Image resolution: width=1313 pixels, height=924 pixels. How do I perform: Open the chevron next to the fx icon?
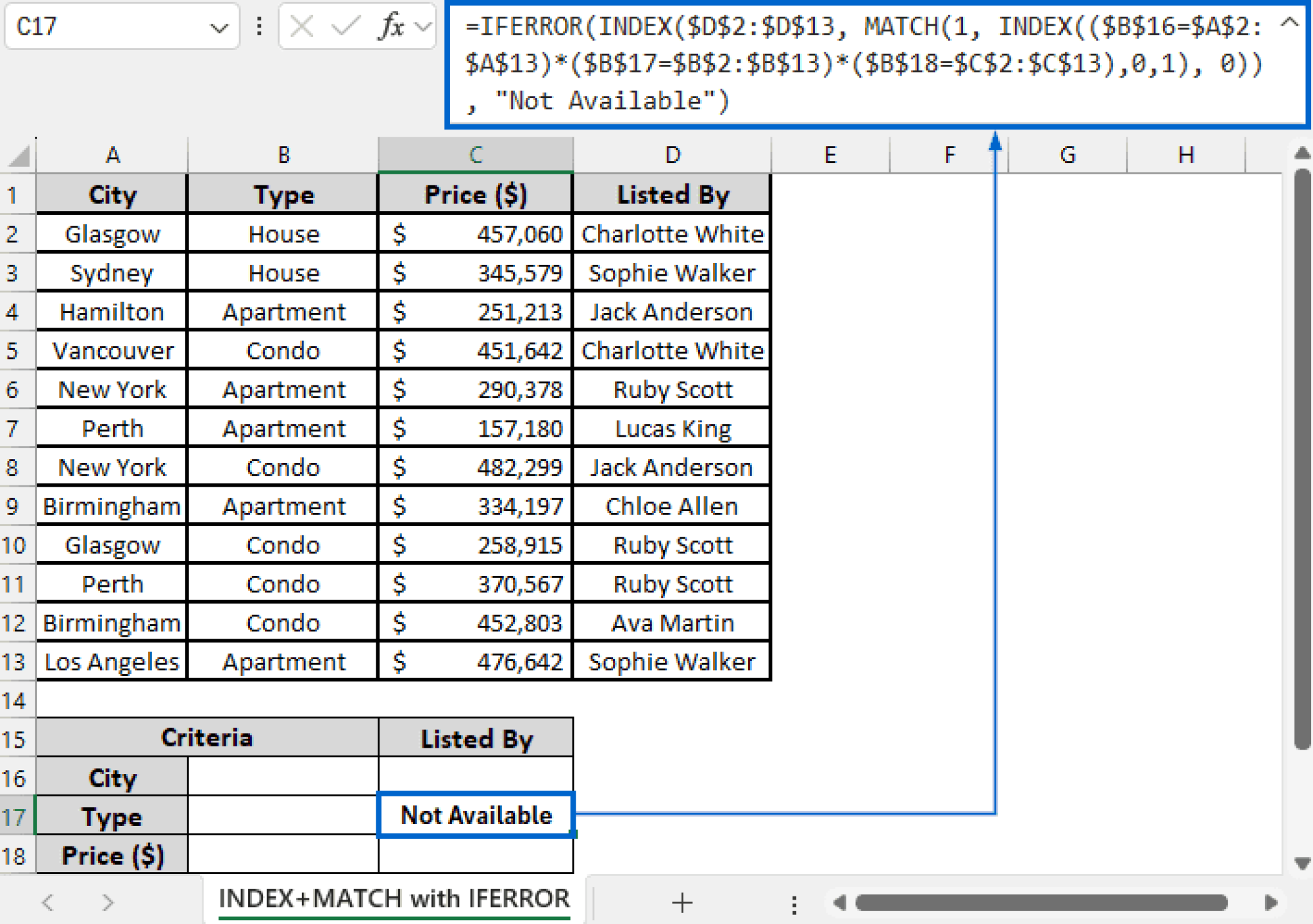(421, 26)
